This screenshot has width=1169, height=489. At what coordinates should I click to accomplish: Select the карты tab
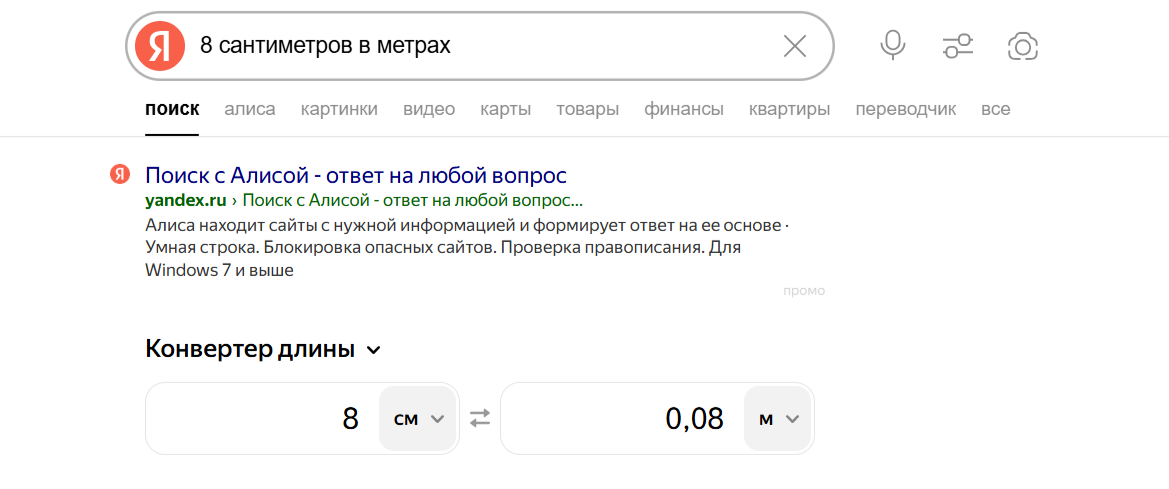point(505,109)
